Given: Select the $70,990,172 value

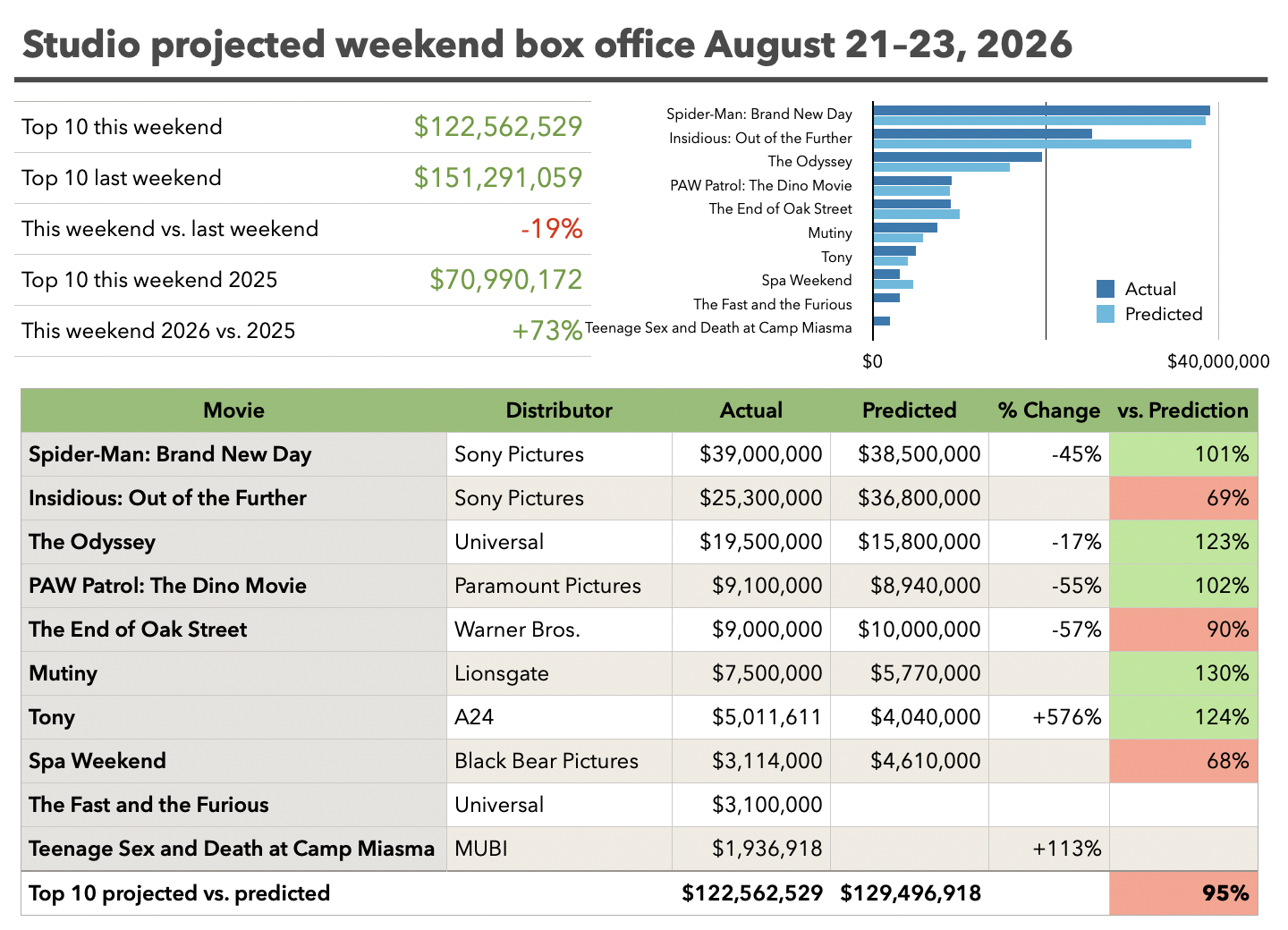Looking at the screenshot, I should [x=506, y=280].
